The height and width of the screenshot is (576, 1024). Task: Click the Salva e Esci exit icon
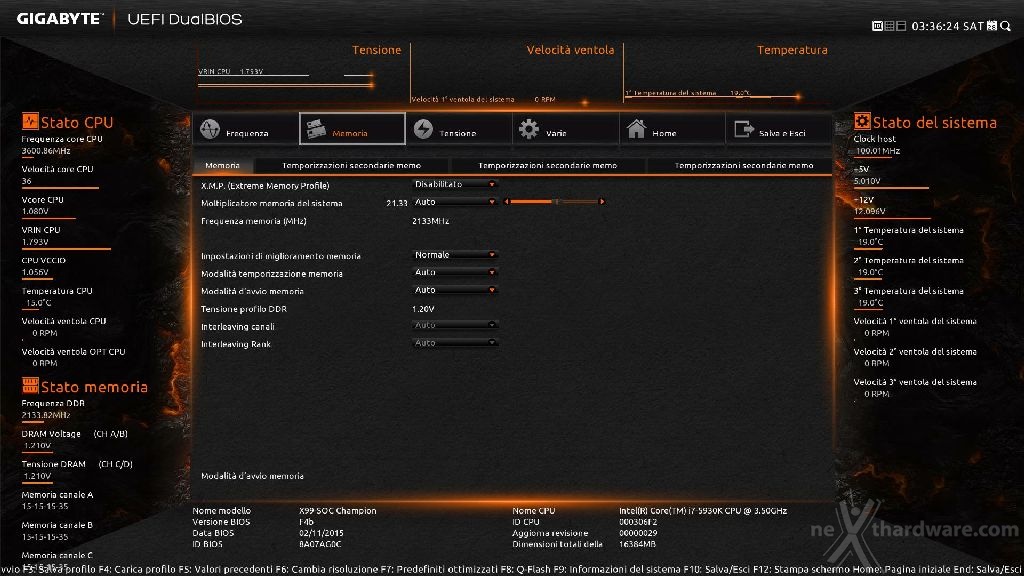point(744,129)
